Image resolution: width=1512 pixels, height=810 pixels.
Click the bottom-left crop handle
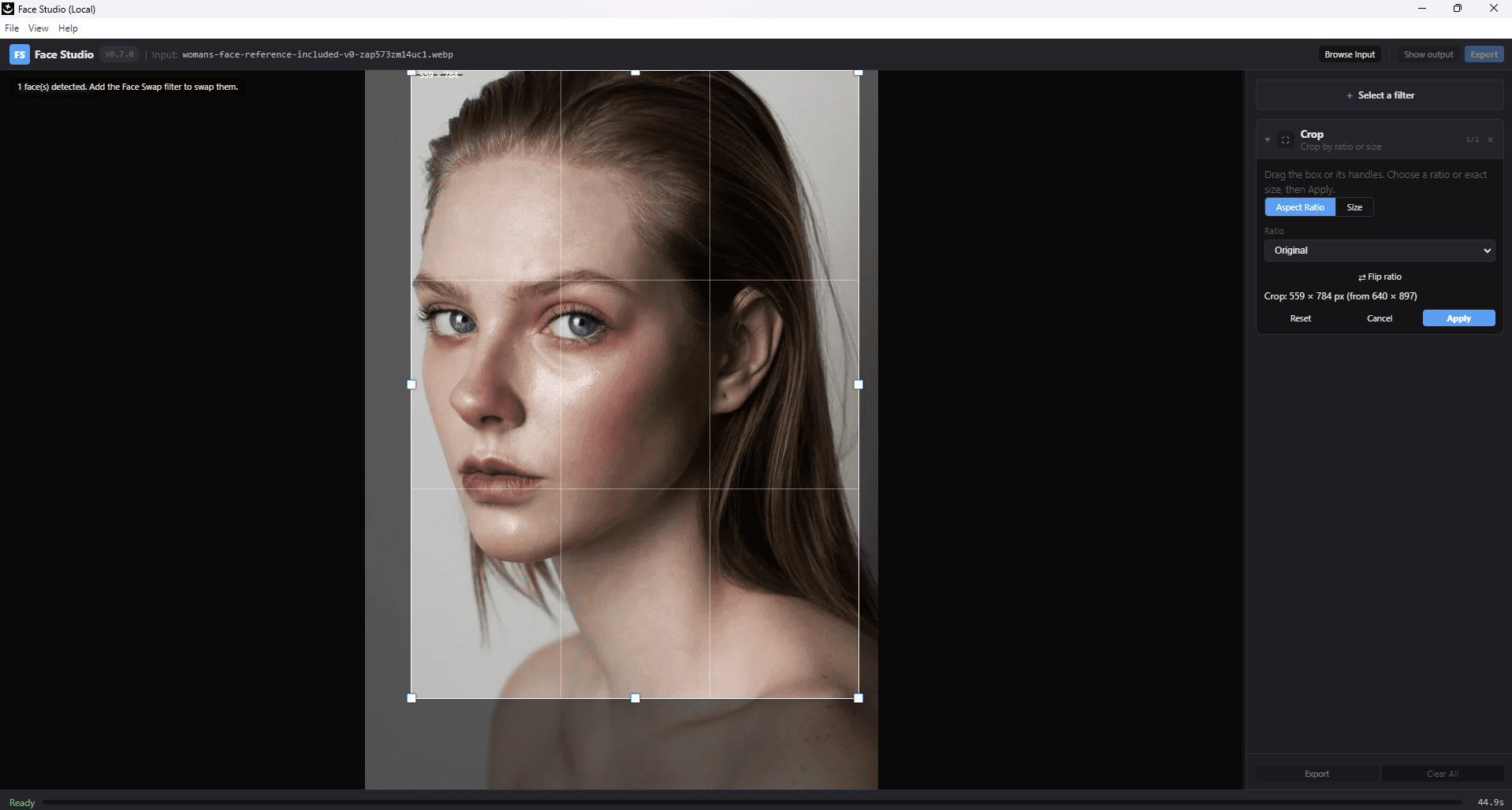pyautogui.click(x=411, y=698)
